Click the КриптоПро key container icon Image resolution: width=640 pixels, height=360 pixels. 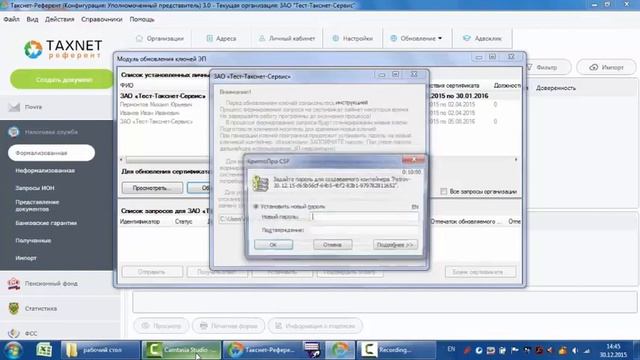point(260,183)
